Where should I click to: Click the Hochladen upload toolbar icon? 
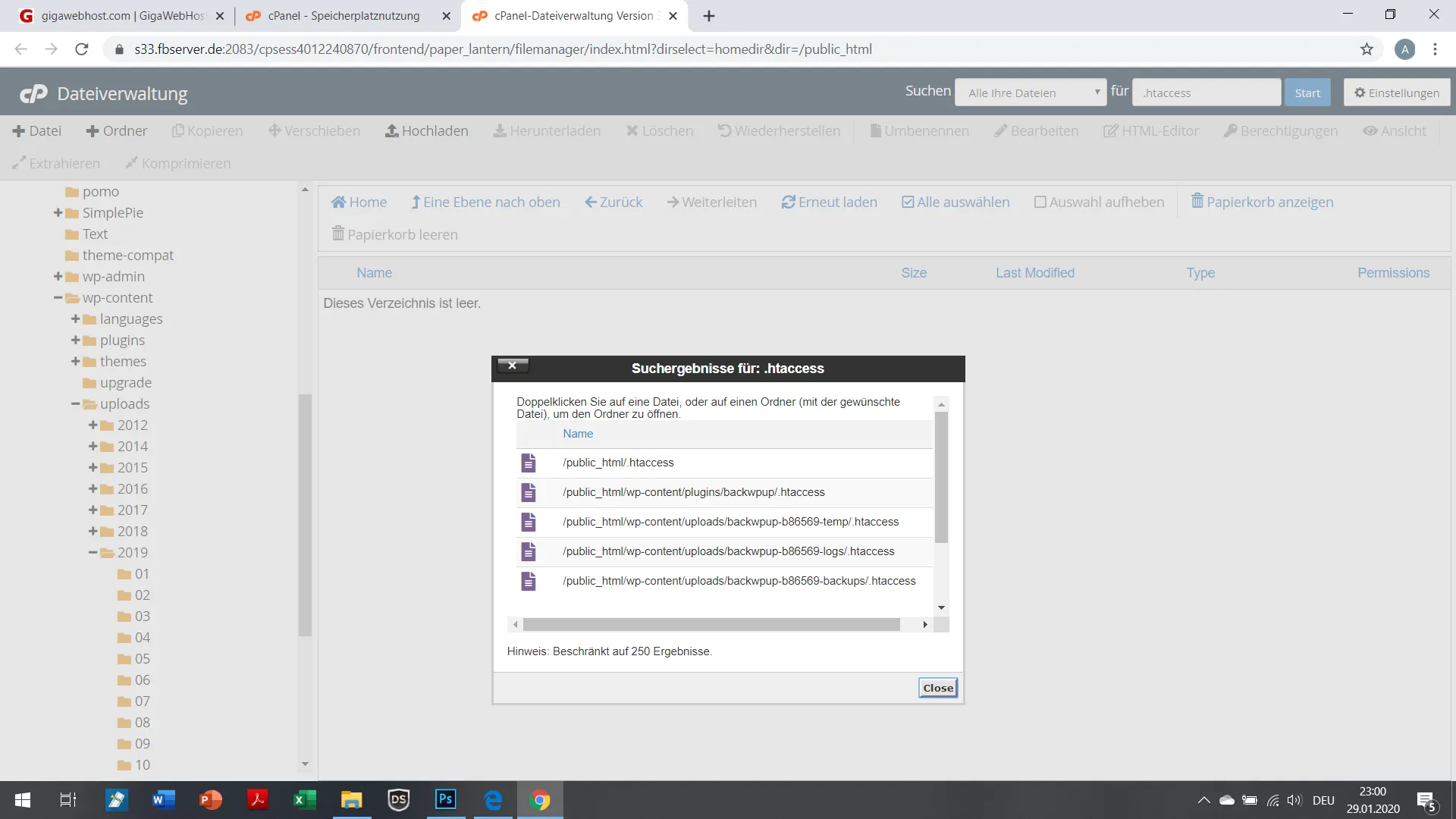coord(392,130)
